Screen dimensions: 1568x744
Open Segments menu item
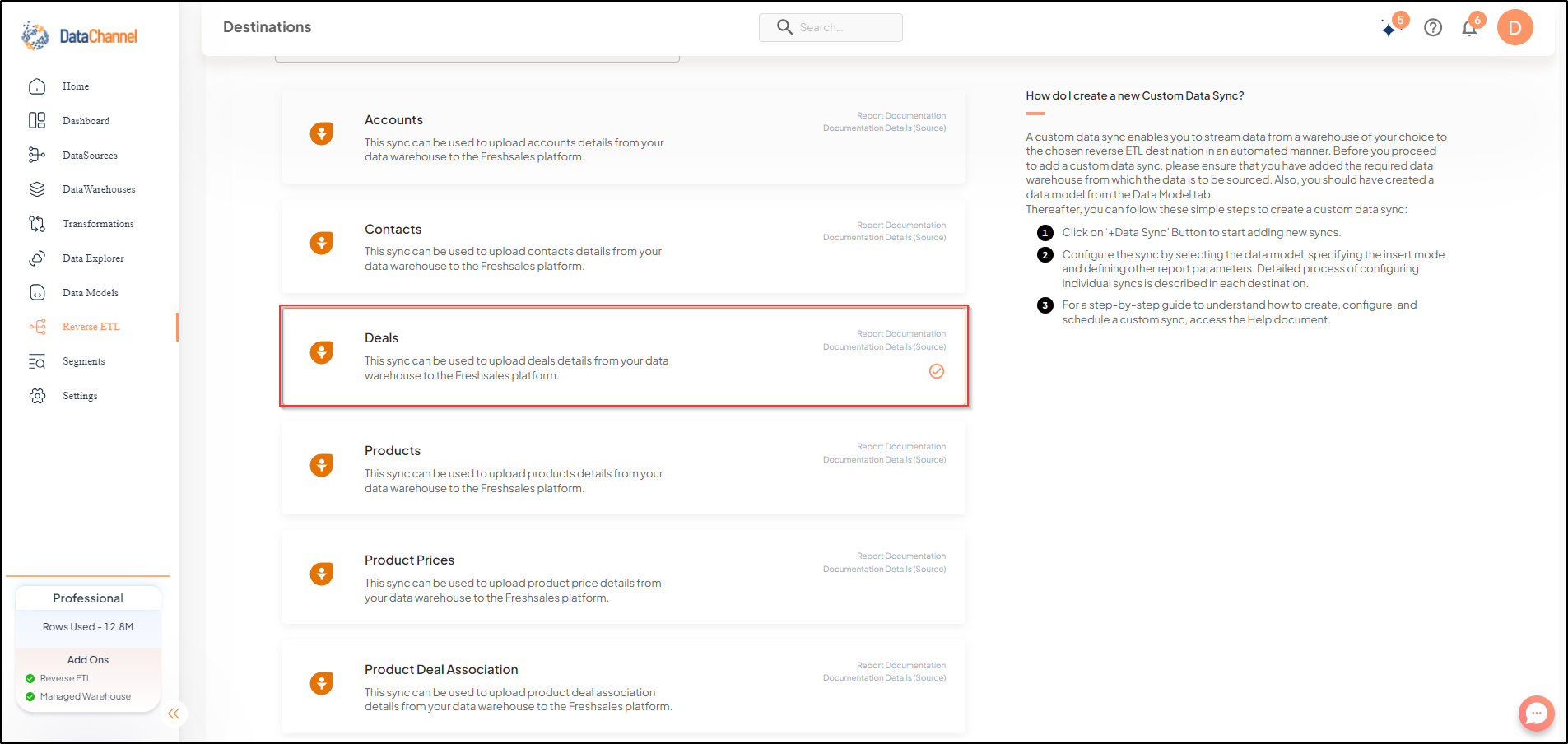tap(84, 361)
